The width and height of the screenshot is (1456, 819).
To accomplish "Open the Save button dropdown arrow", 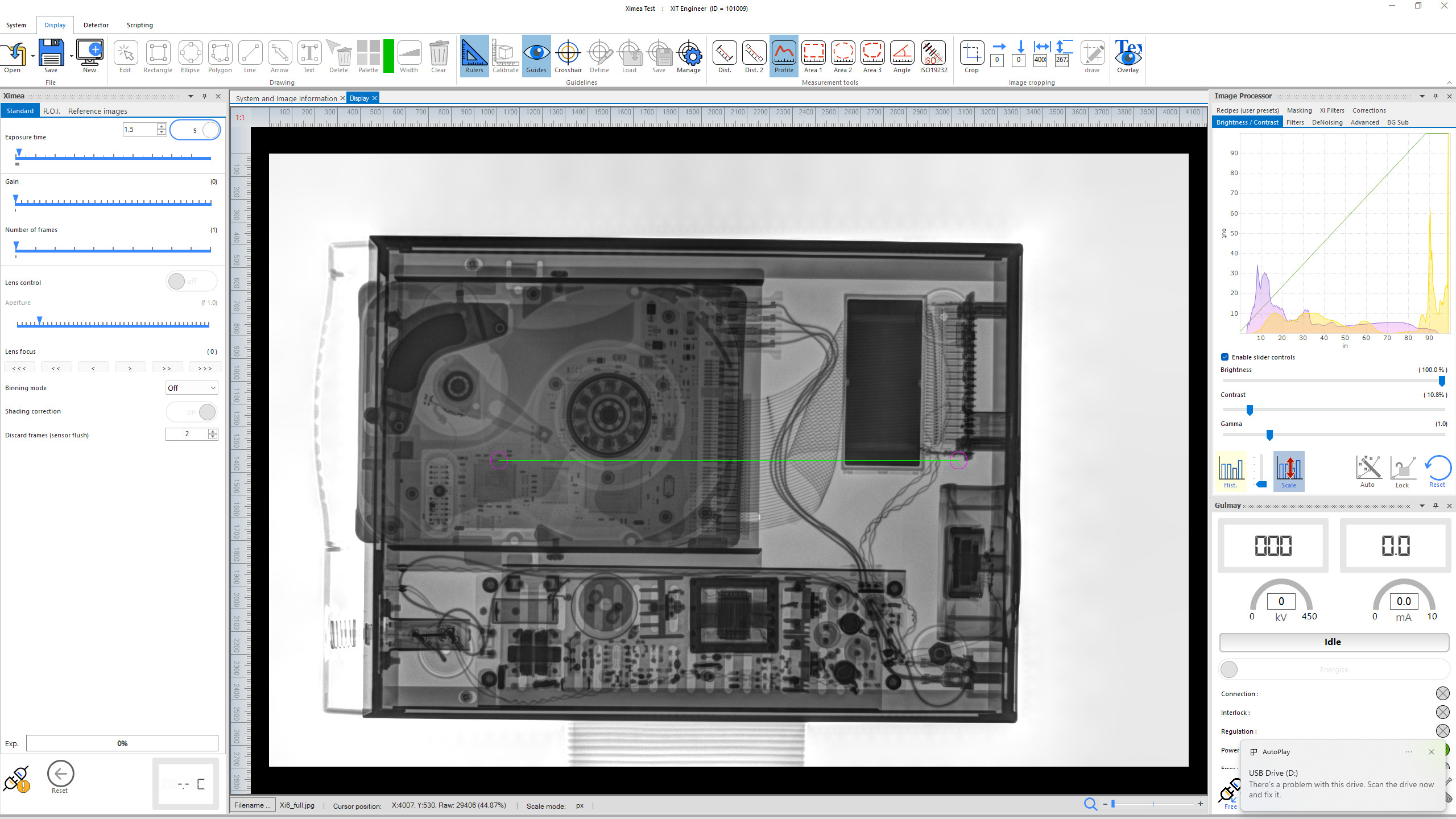I will click(x=71, y=56).
